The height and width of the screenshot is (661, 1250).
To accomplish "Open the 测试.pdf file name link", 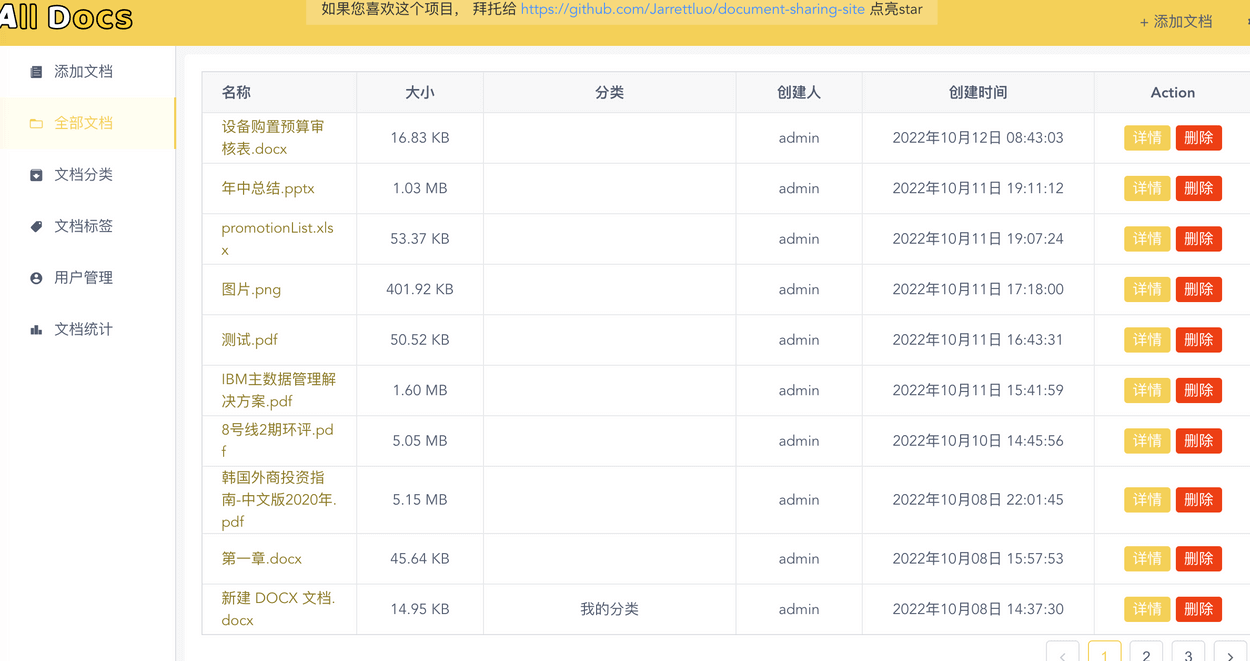I will 250,340.
